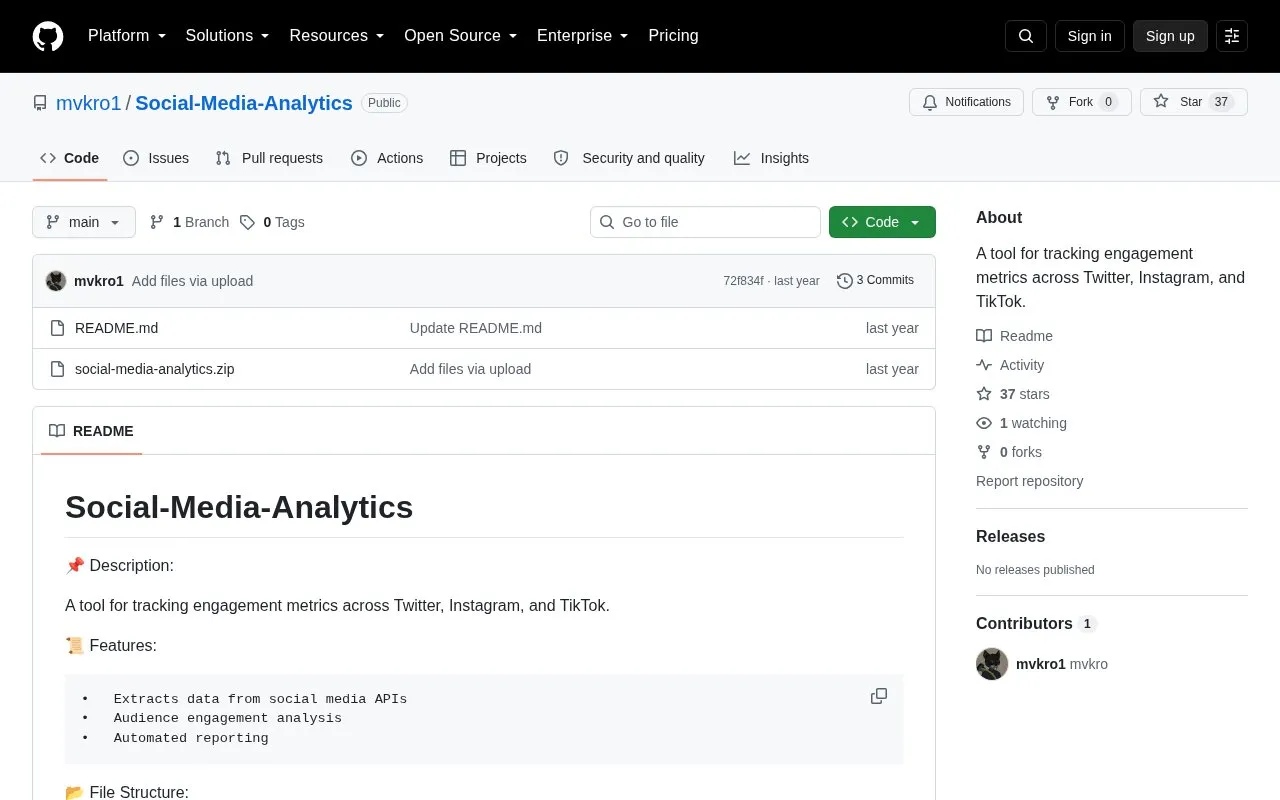Open mvkro1 author name in commit row
This screenshot has height=800, width=1280.
pos(99,281)
